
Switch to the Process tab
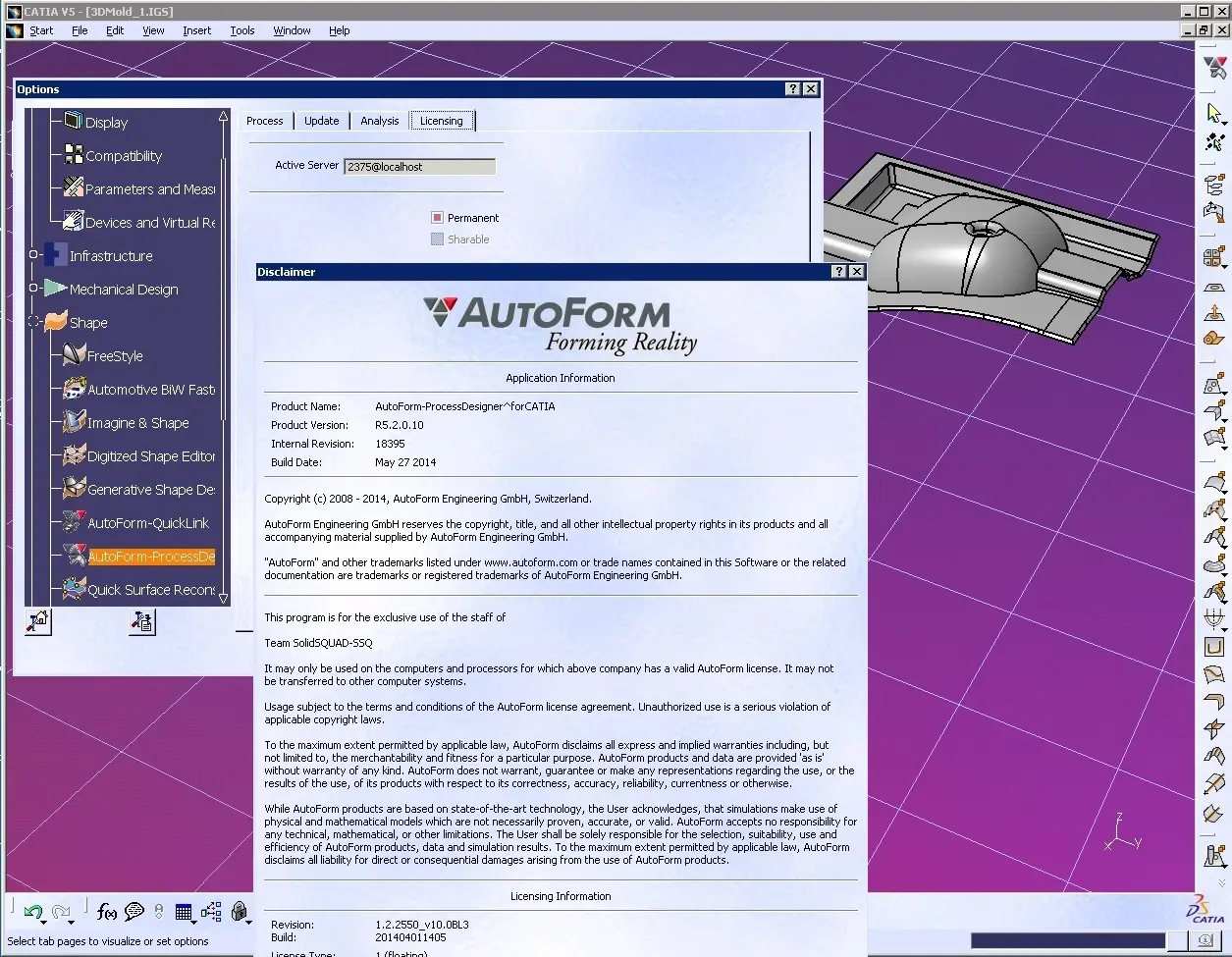(x=265, y=121)
